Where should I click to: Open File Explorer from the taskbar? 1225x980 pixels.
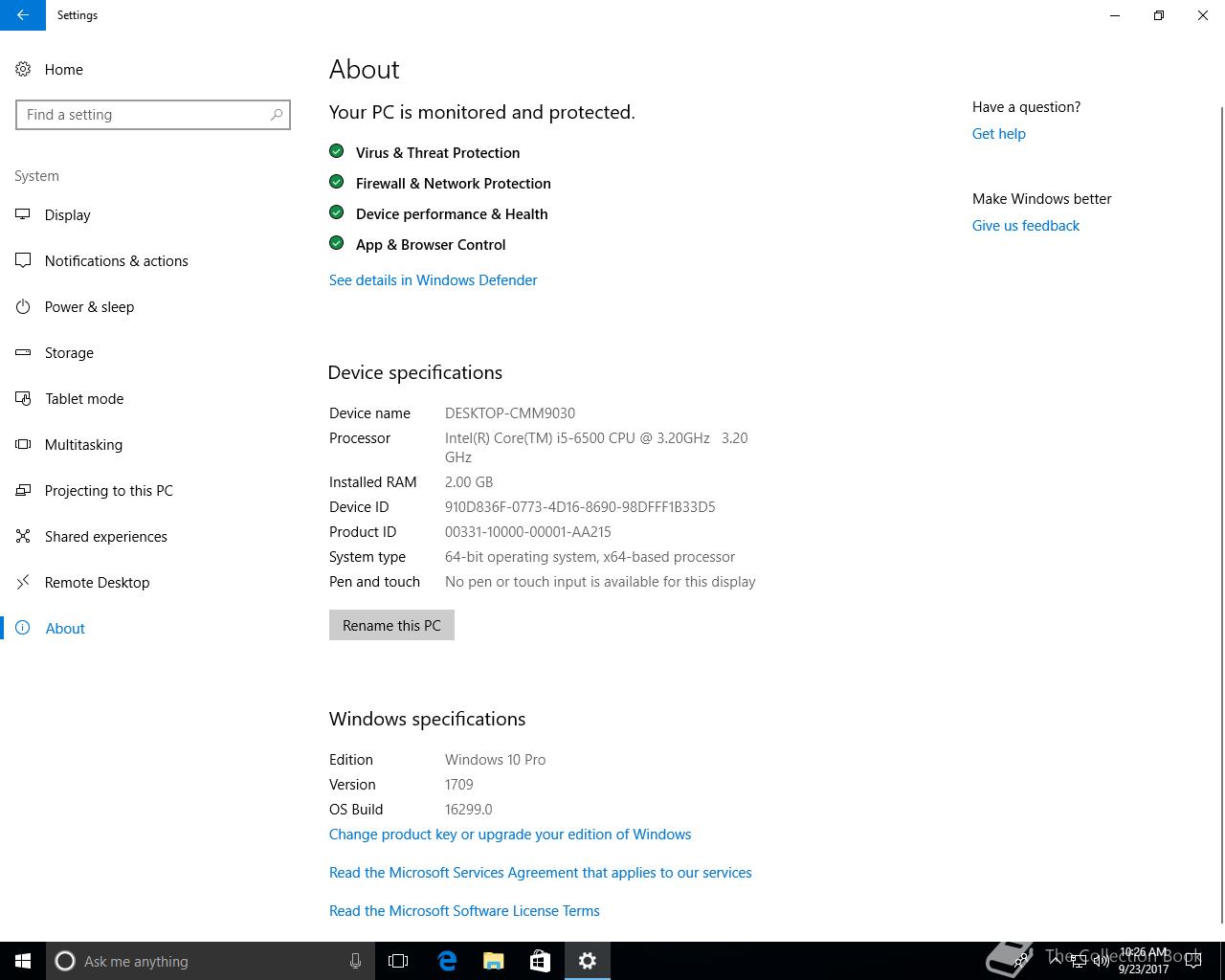[x=494, y=961]
